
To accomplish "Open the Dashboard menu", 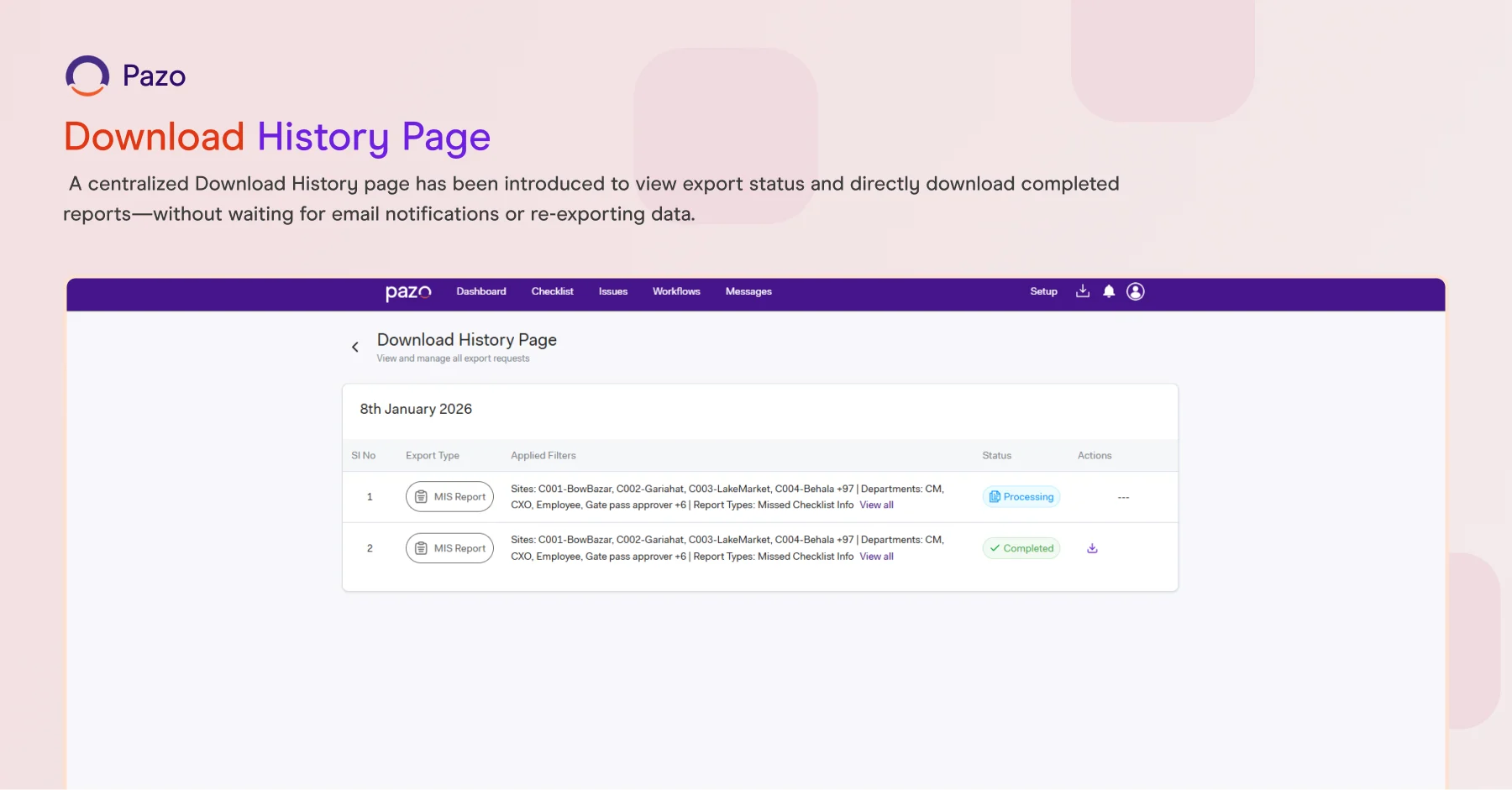I will coord(481,291).
